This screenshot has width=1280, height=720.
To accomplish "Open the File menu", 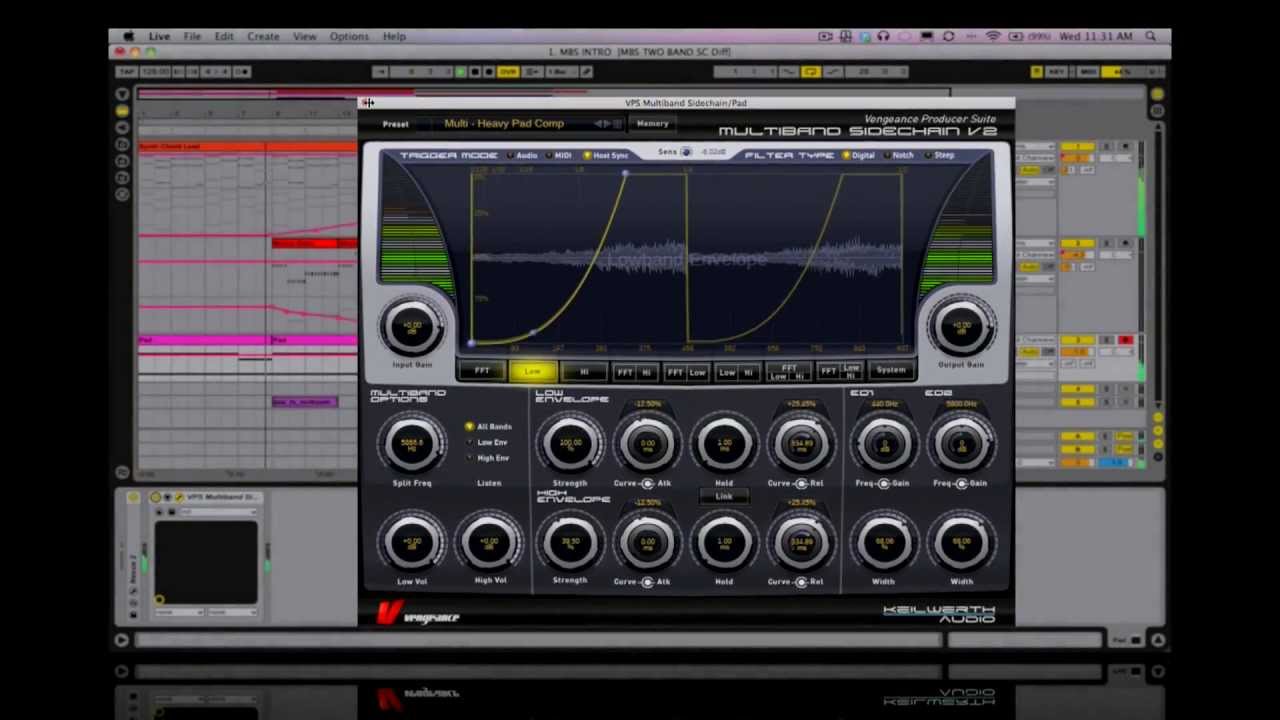I will (x=192, y=37).
